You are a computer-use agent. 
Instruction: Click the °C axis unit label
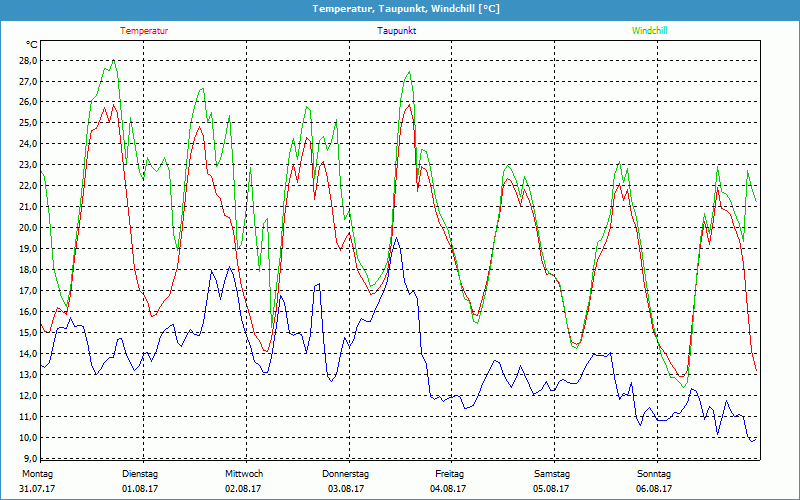(32, 45)
